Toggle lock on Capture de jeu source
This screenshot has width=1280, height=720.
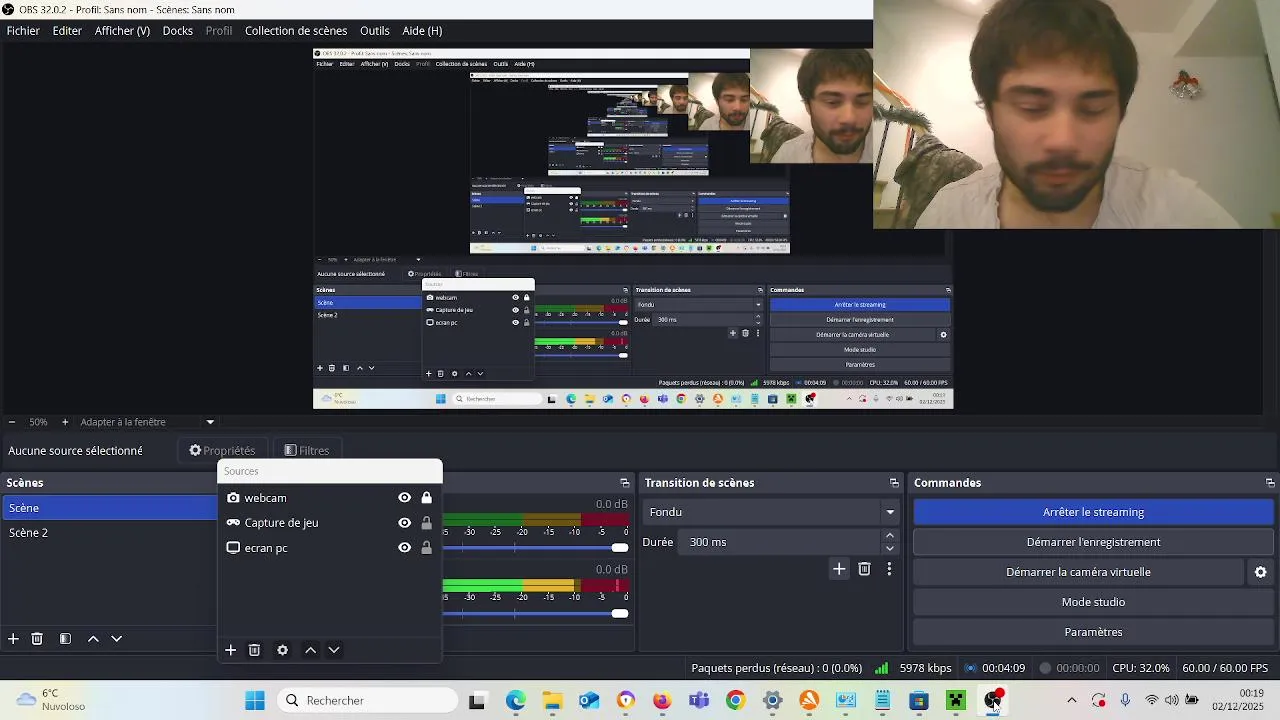(x=427, y=523)
